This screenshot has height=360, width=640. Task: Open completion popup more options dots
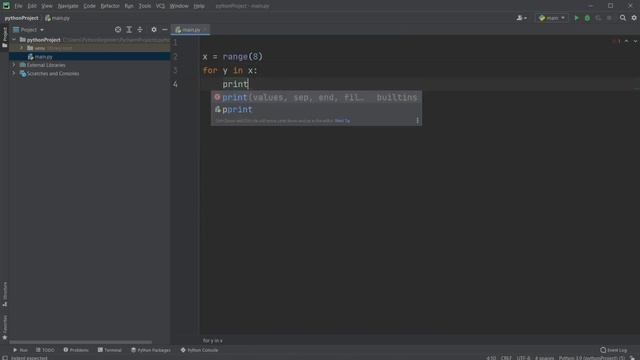pos(417,120)
